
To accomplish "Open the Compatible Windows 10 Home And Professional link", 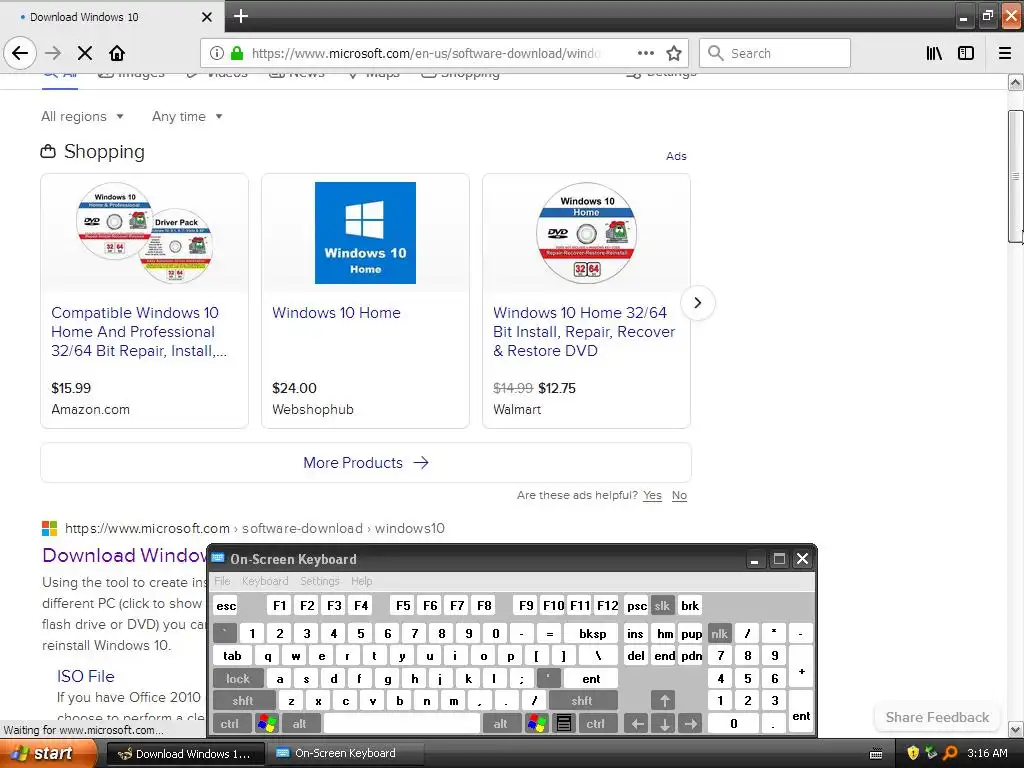I will (x=138, y=332).
